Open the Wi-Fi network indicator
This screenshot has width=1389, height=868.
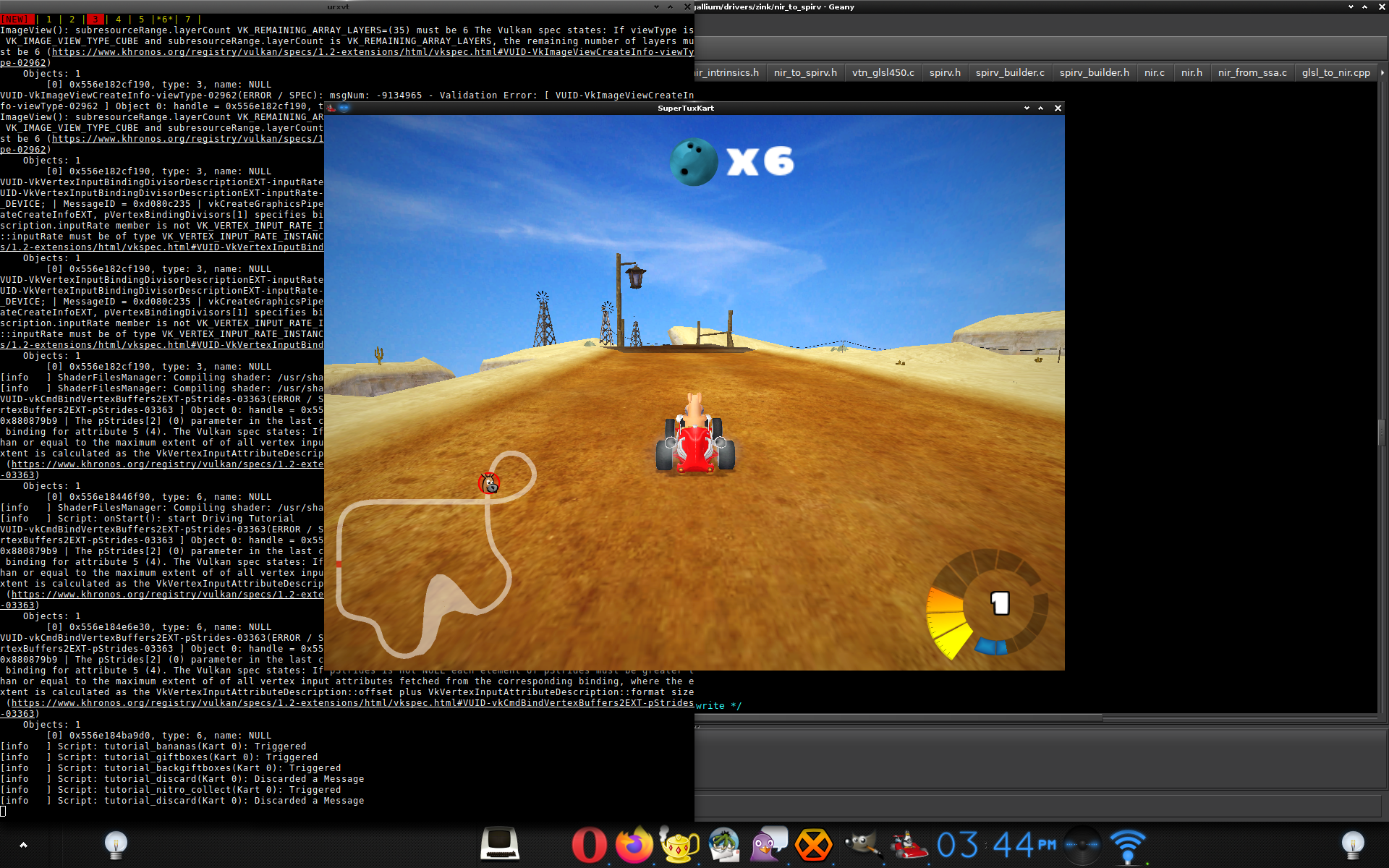(1128, 846)
